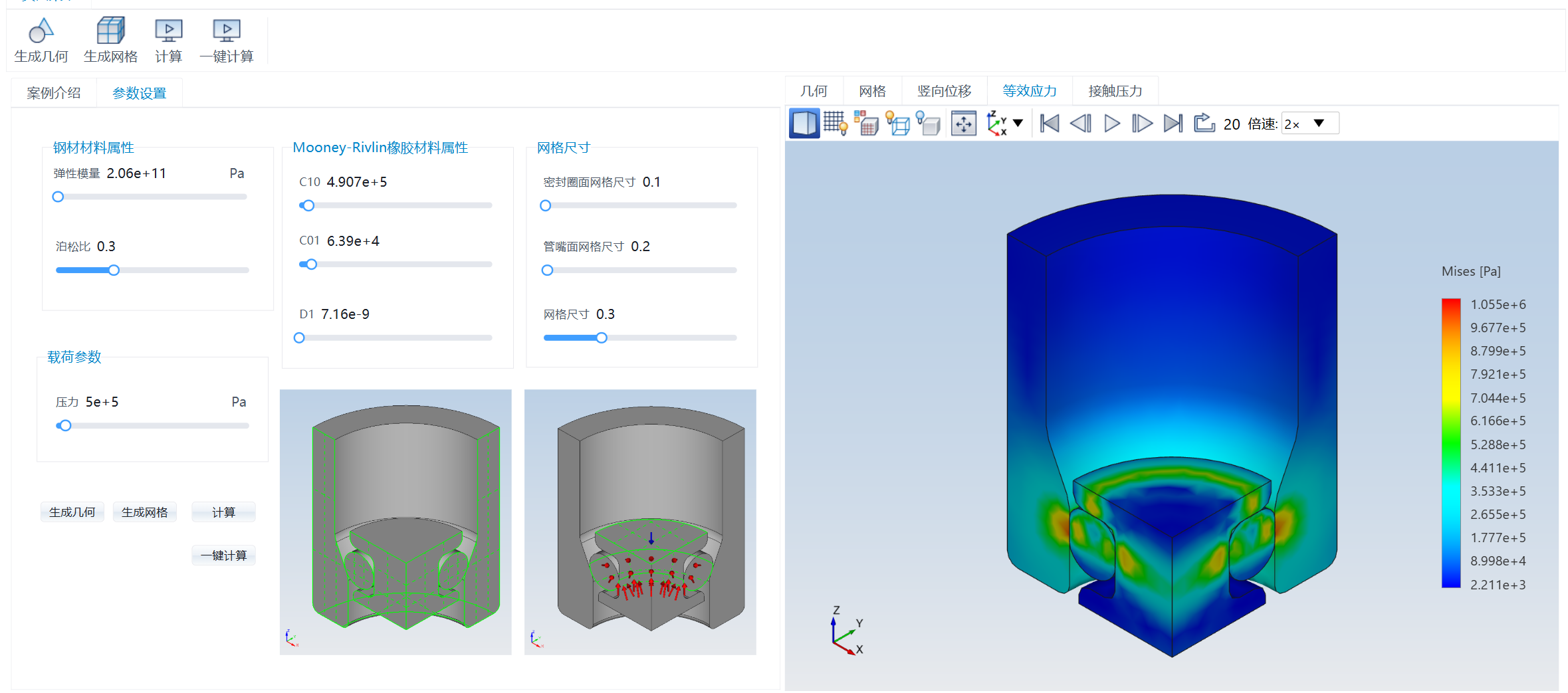Jump to the first animation frame

(1050, 124)
